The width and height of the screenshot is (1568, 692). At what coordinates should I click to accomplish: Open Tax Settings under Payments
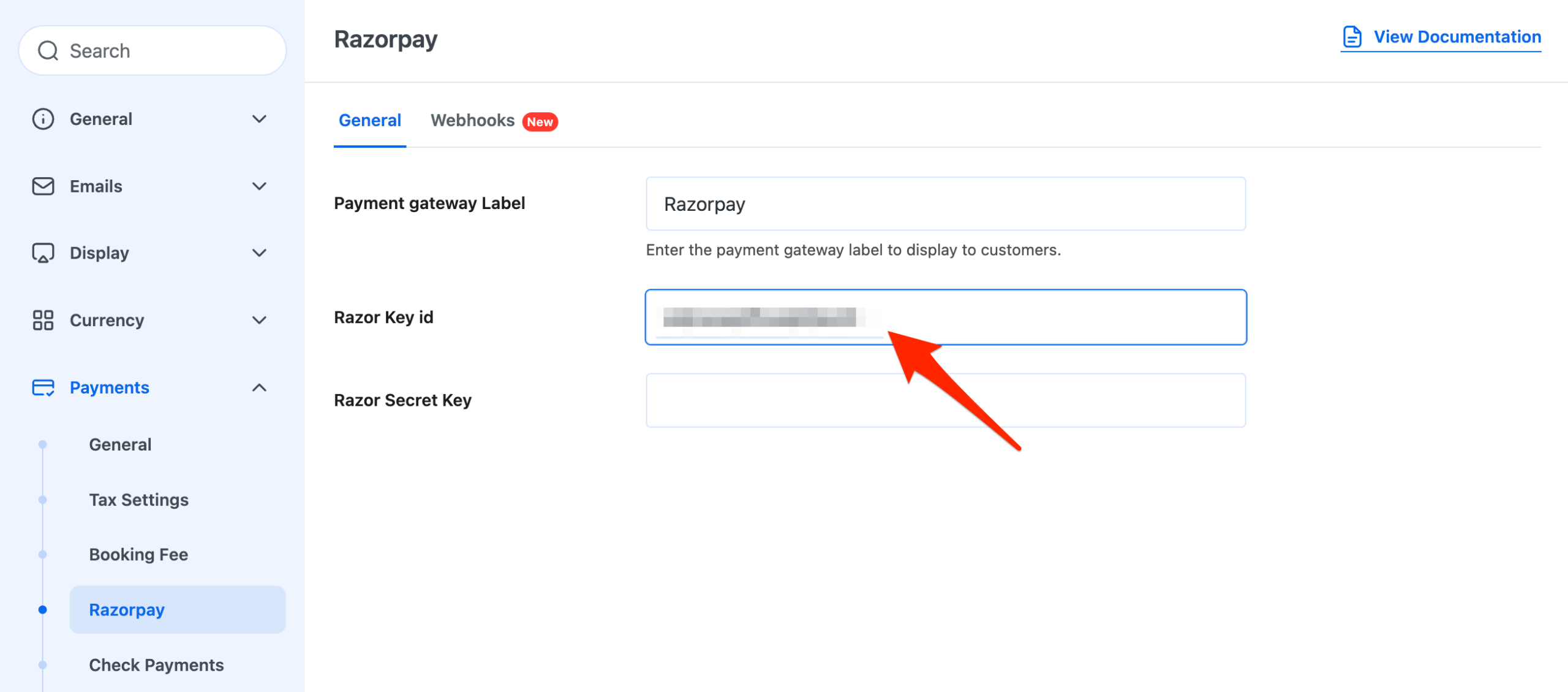(x=138, y=500)
